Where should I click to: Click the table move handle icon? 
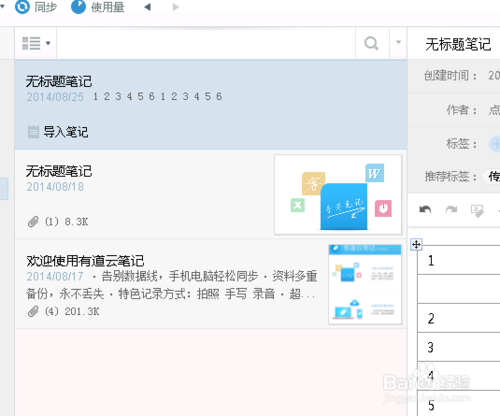coord(416,245)
